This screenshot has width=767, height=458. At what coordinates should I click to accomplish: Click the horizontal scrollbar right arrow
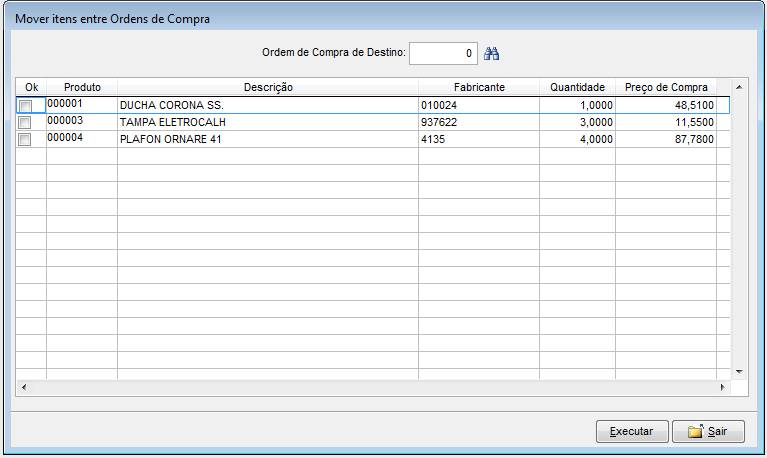tap(722, 387)
